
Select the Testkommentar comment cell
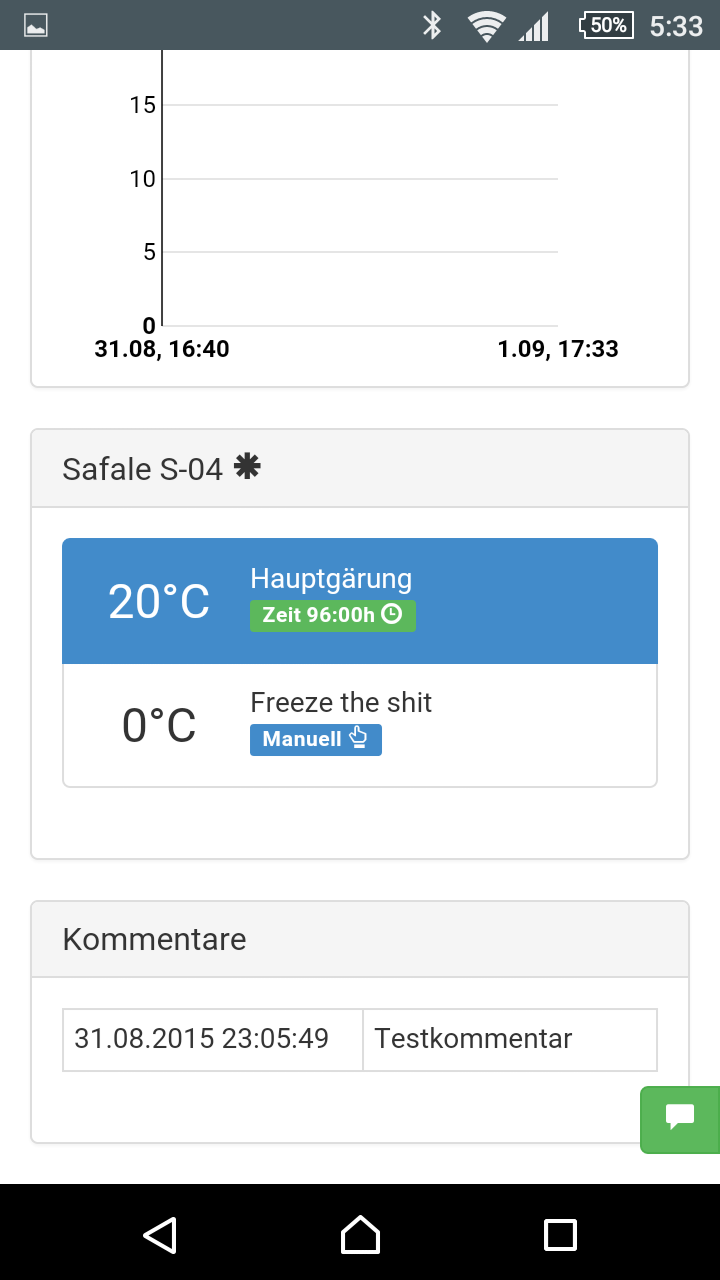509,1039
